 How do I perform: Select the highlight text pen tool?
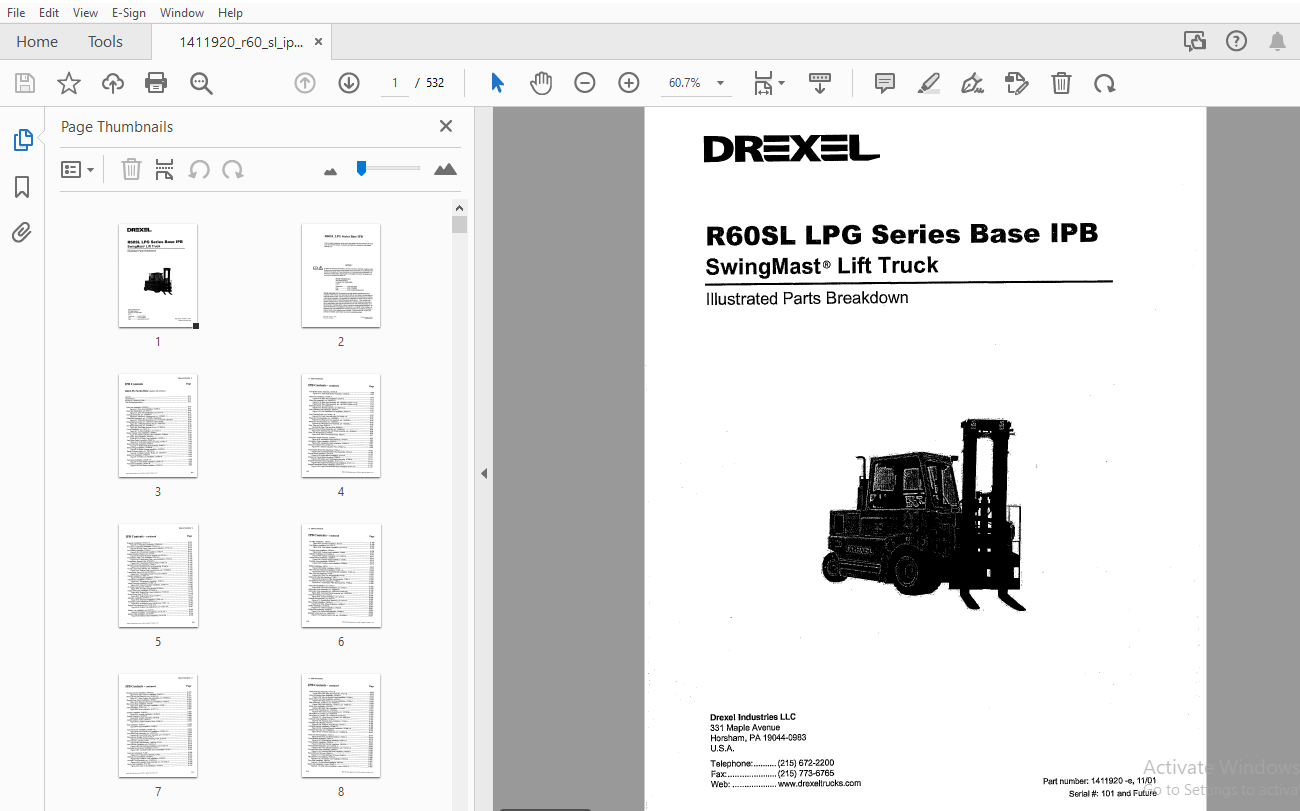click(929, 83)
